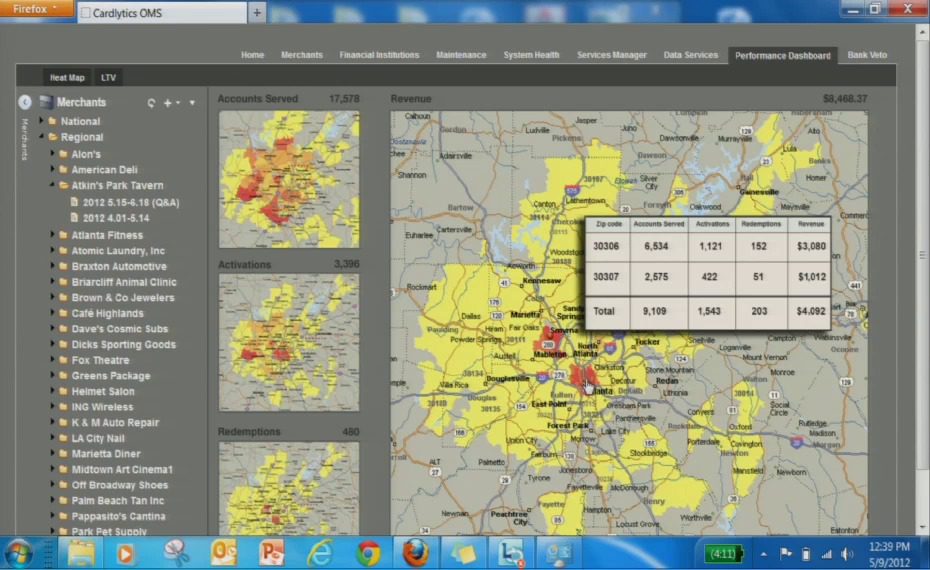This screenshot has width=930, height=570.
Task: Open Sticky Notes taskbar icon
Action: [x=463, y=554]
